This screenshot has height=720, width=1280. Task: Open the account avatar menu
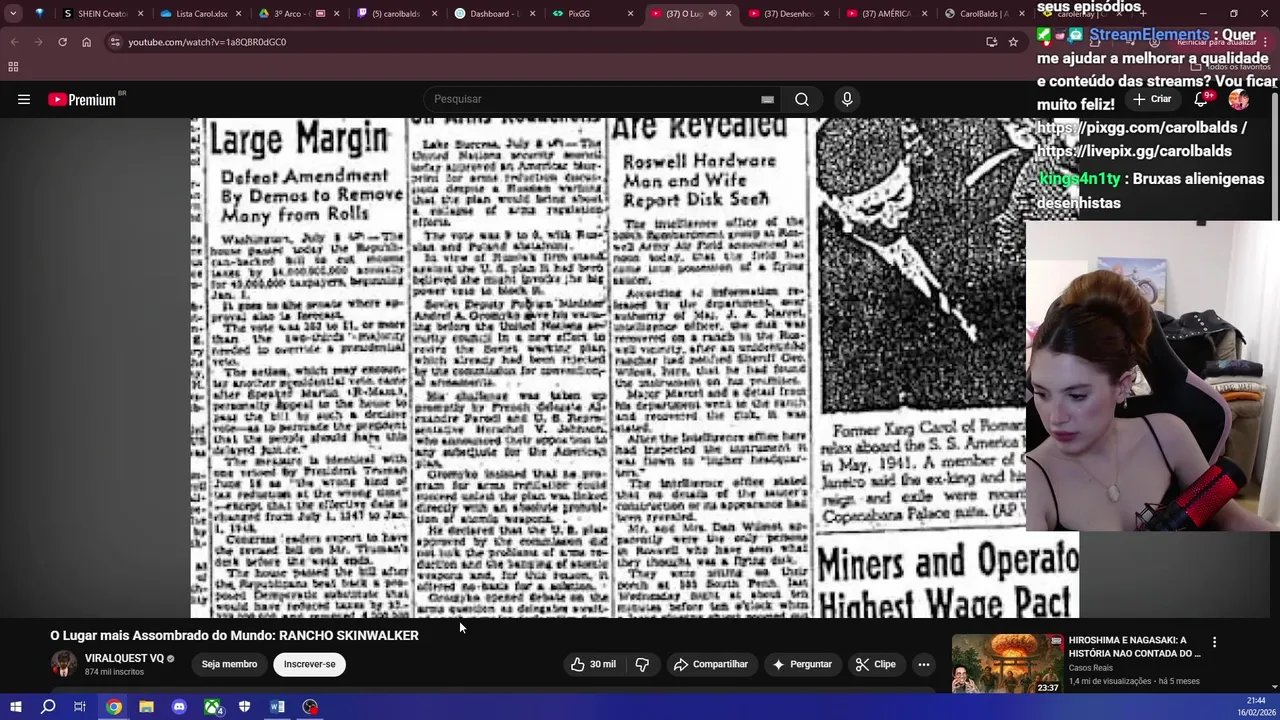[x=1239, y=99]
